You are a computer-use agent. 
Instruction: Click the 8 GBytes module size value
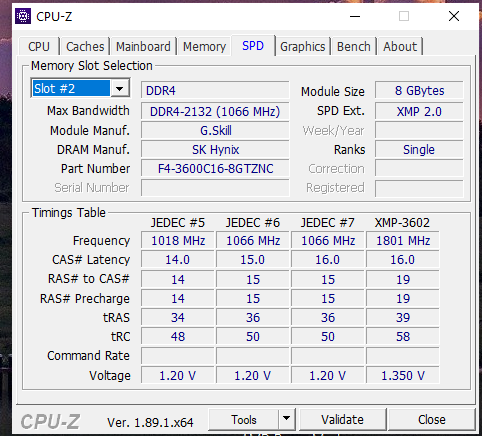pyautogui.click(x=419, y=90)
